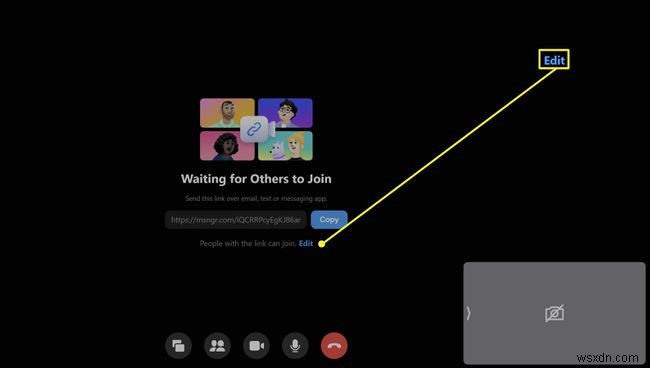Select the msngr.com room link field
This screenshot has height=368, width=650.
point(236,220)
